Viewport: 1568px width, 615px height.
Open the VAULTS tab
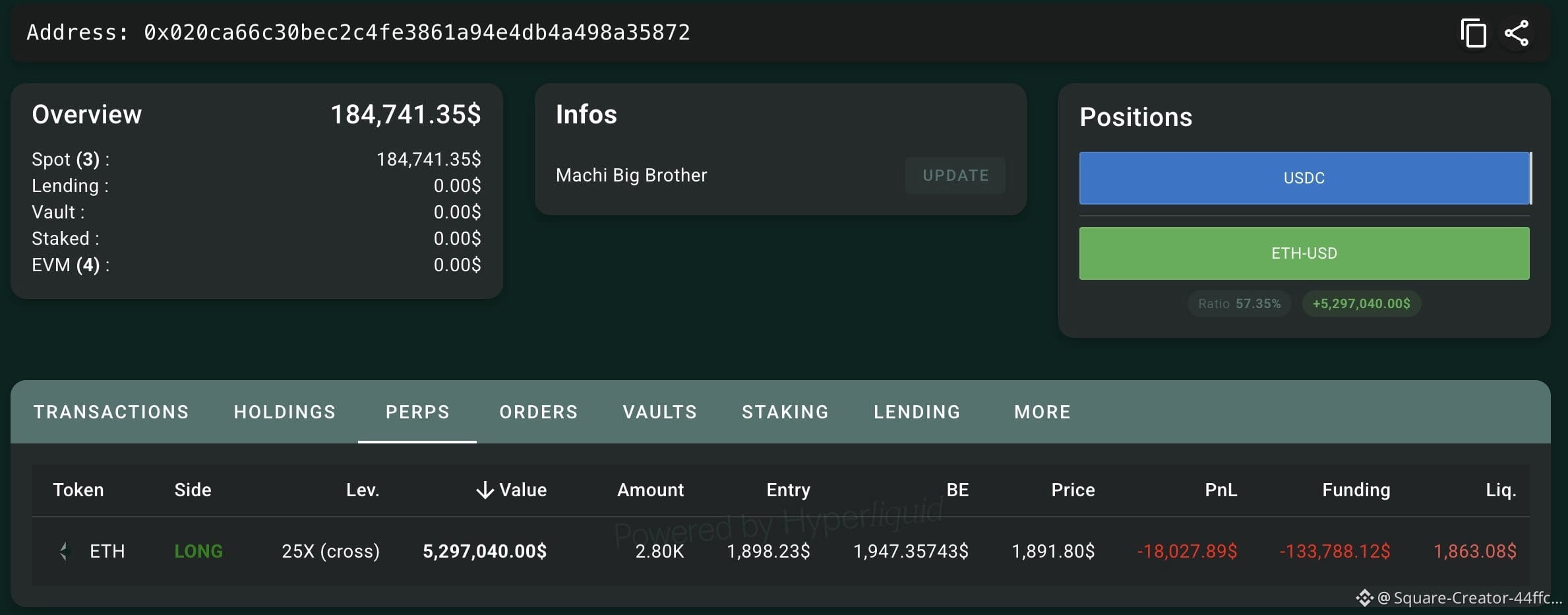660,412
